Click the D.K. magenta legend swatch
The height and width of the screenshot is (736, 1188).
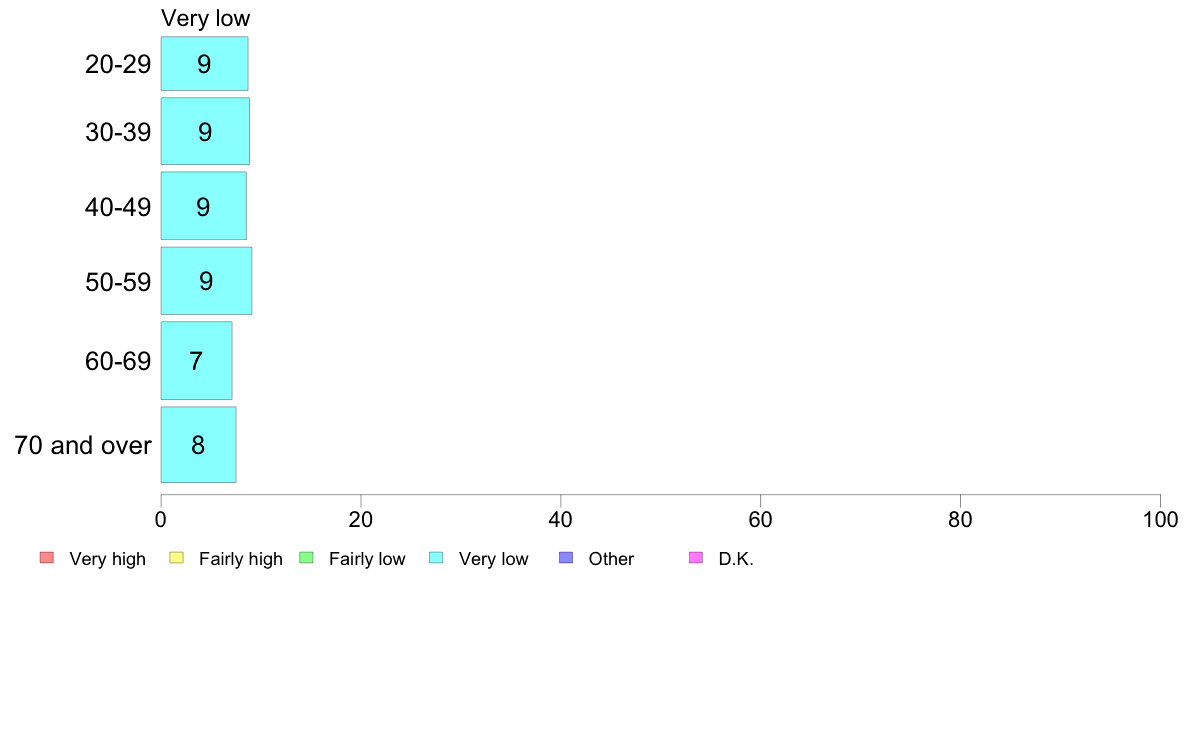(696, 558)
